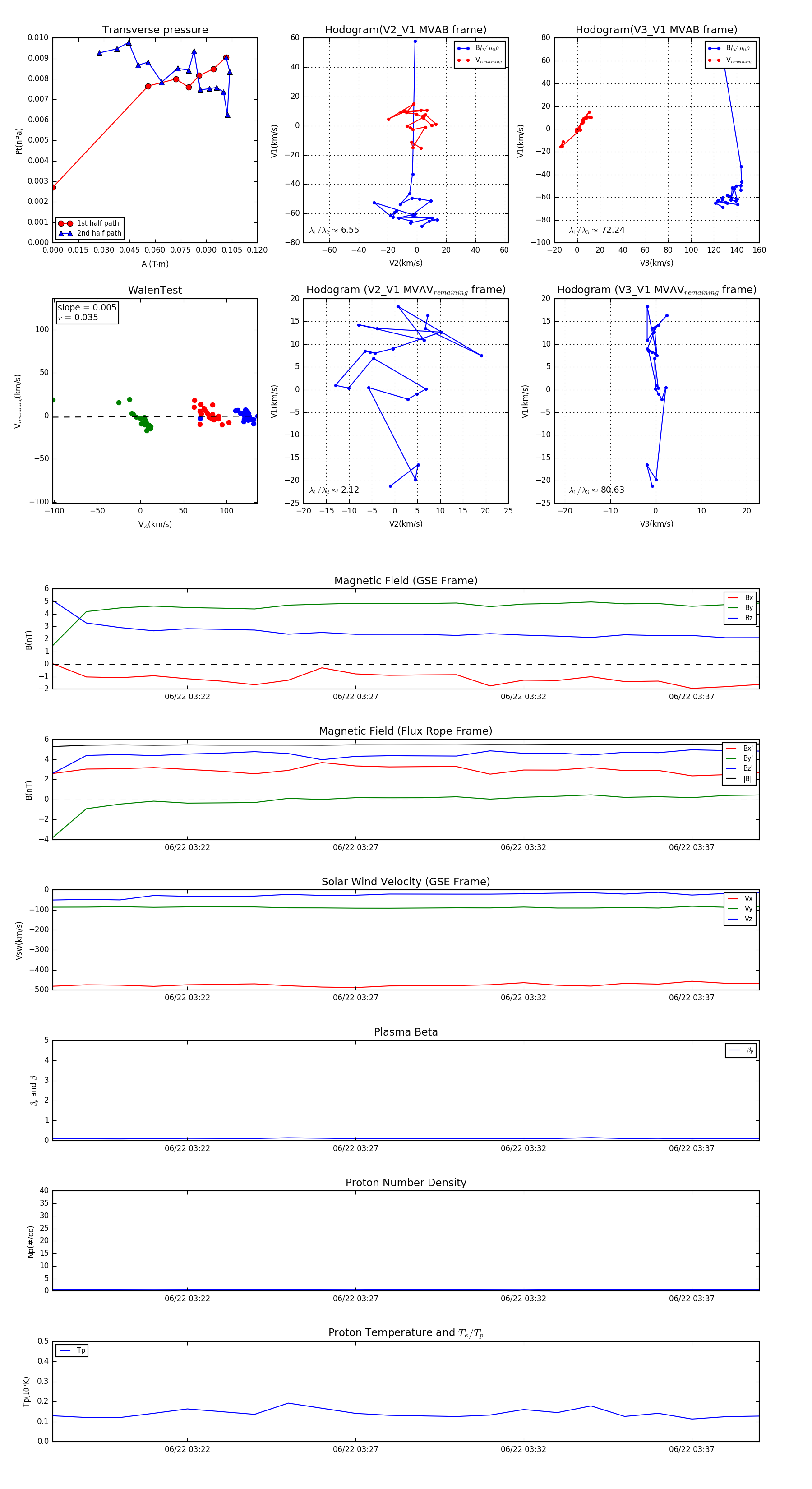This screenshot has width=812, height=1489.
Task: Click 'B(nT)' y-axis label of GSE magnetic field
Action: click(x=29, y=639)
